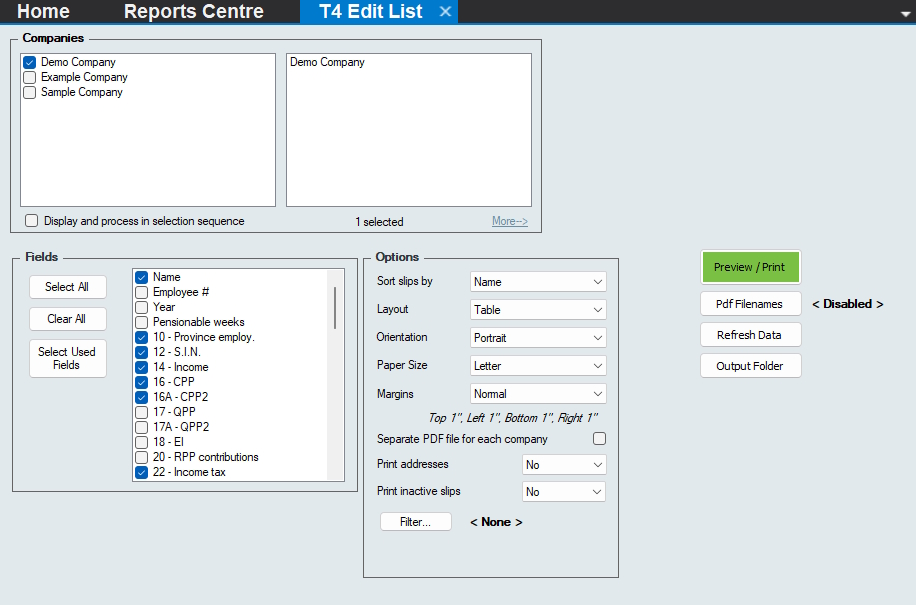Click the Select Used Fields button
This screenshot has height=605, width=916.
click(67, 358)
